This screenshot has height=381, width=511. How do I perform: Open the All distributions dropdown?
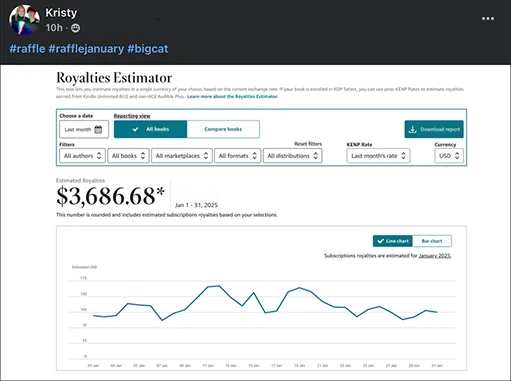coord(293,156)
